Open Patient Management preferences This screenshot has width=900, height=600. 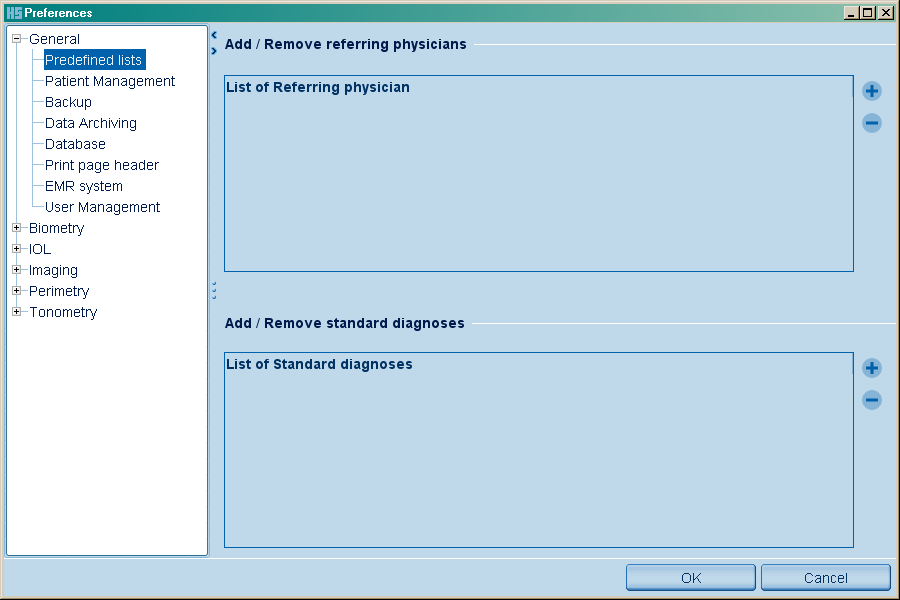tap(110, 81)
